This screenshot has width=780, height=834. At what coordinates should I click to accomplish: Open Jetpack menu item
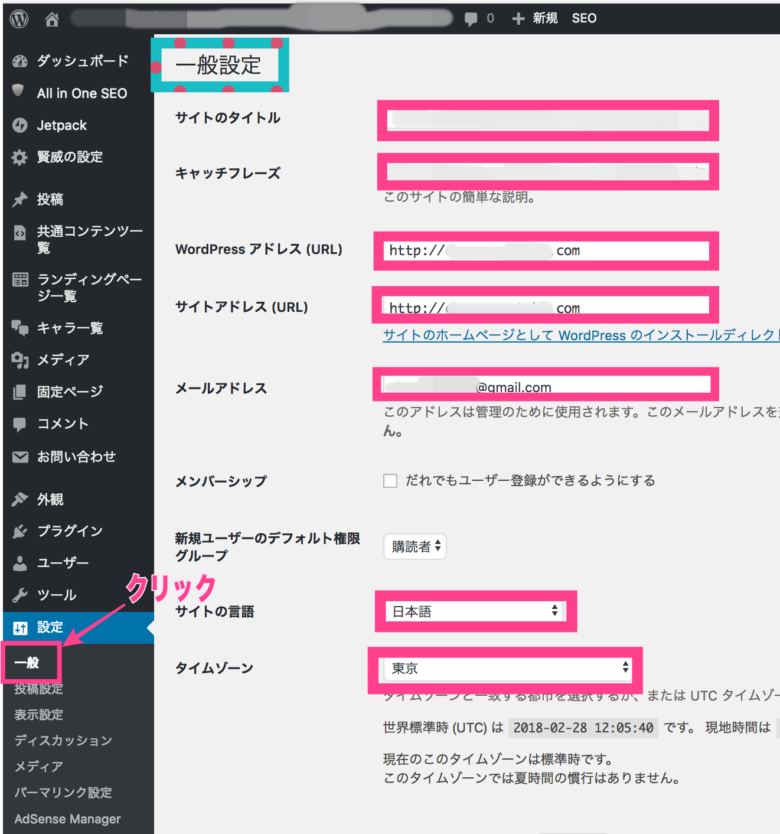point(62,126)
